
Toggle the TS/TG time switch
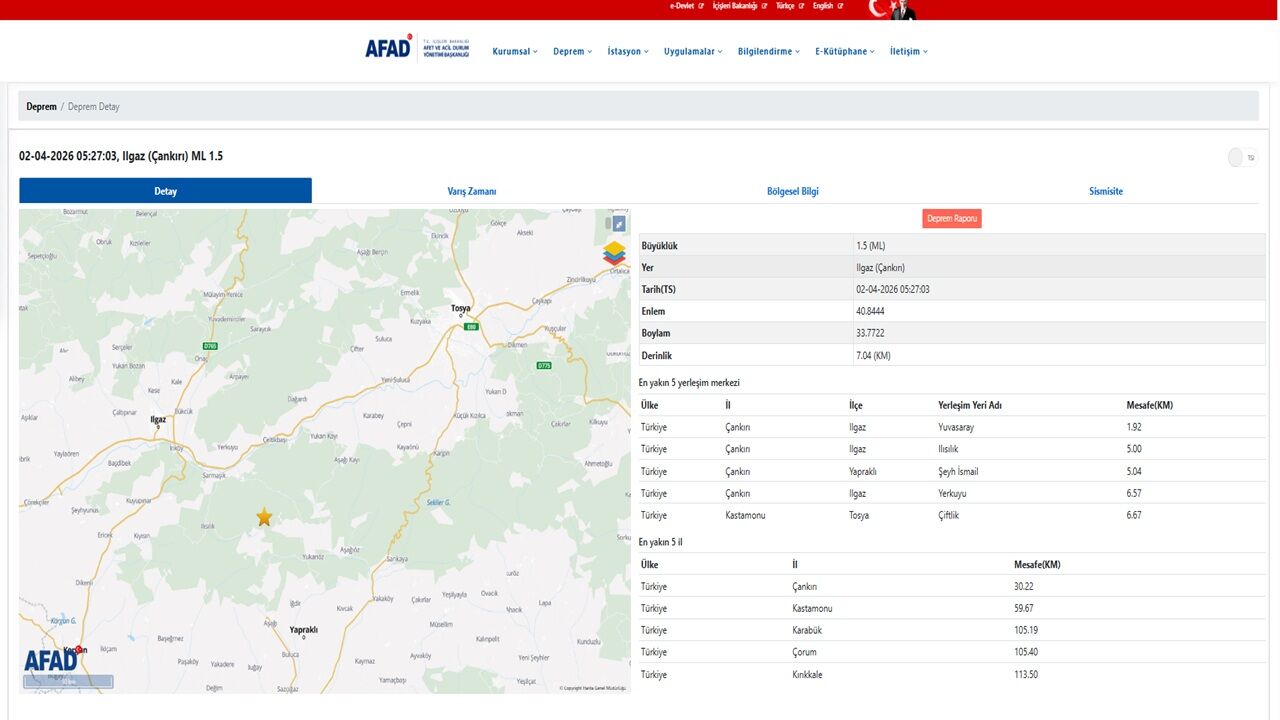pos(1238,157)
